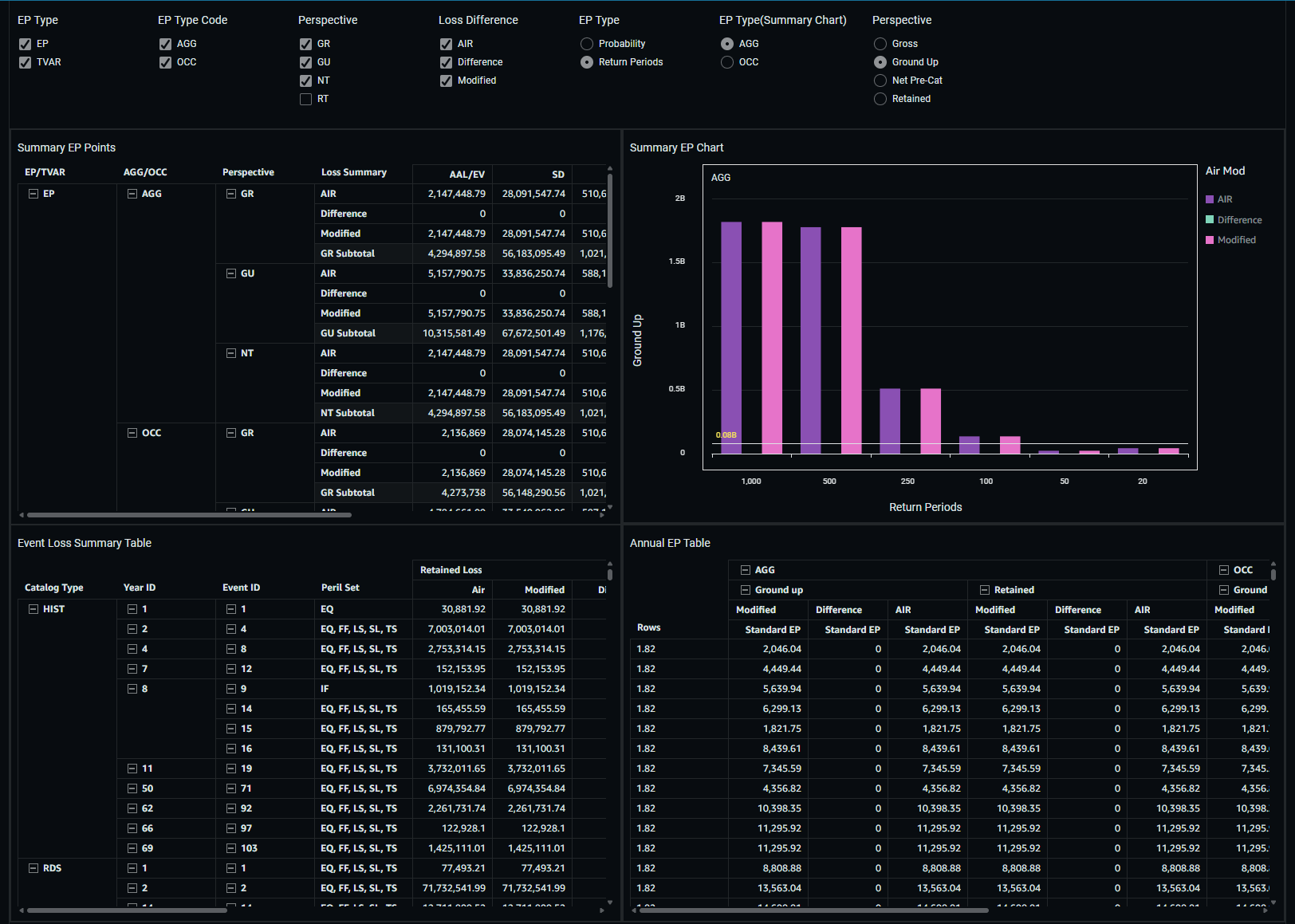The width and height of the screenshot is (1295, 924).
Task: Click the Peril Set column header
Action: pyautogui.click(x=340, y=588)
